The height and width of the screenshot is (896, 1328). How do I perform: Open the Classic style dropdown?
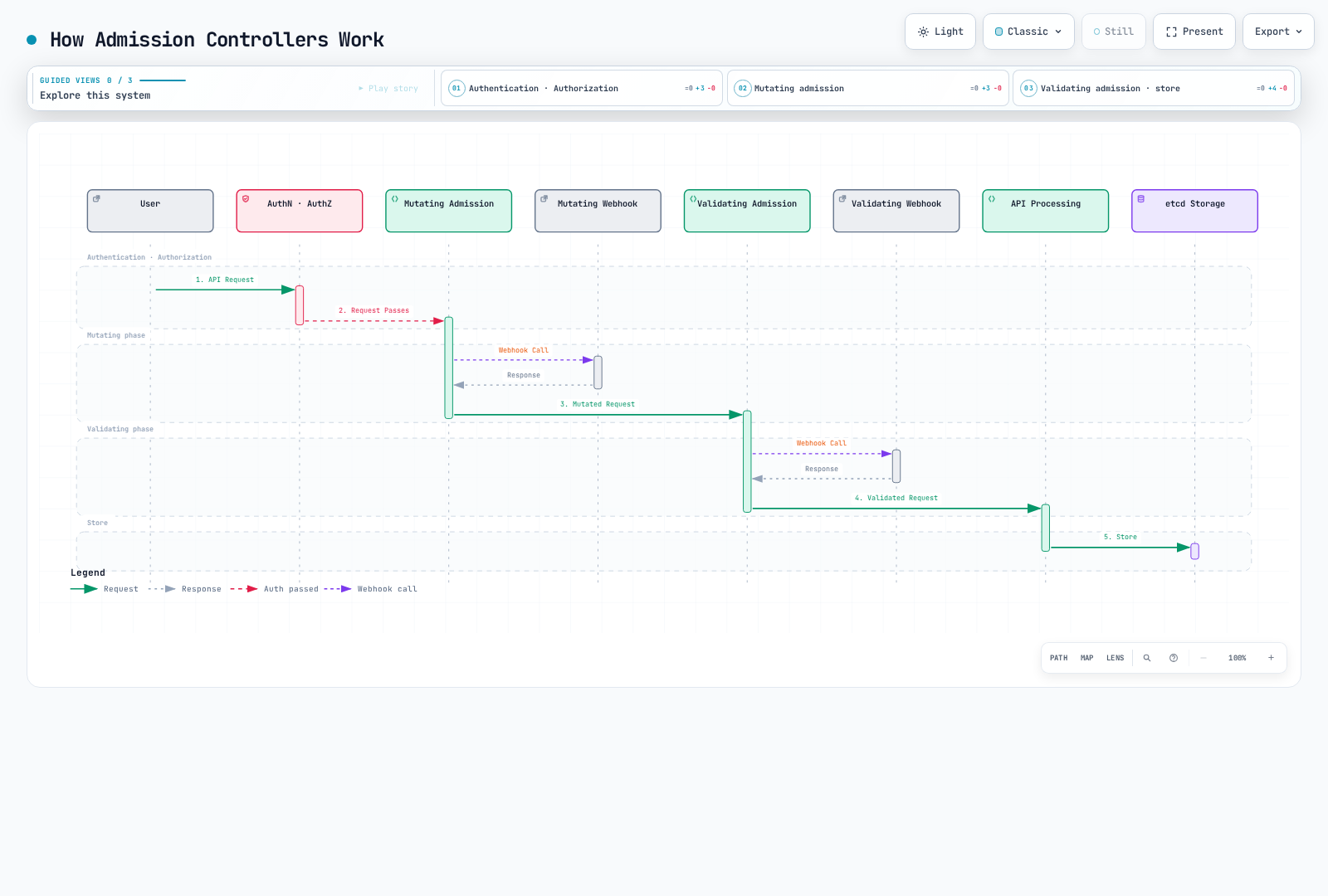(x=1028, y=32)
